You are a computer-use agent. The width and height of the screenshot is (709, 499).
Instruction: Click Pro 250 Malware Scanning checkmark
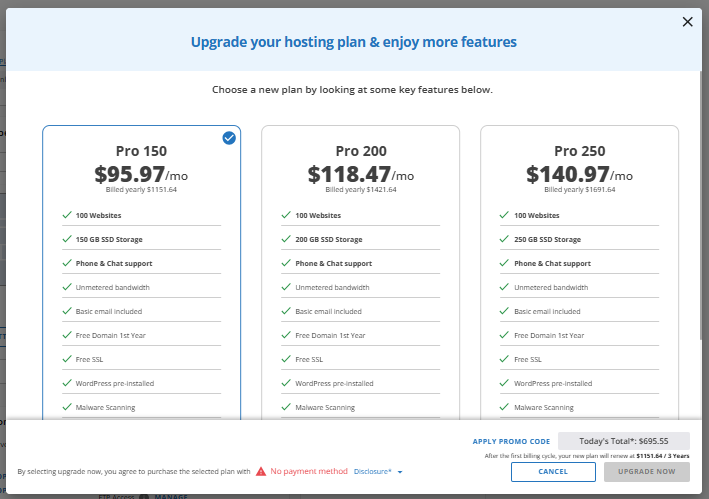point(504,407)
